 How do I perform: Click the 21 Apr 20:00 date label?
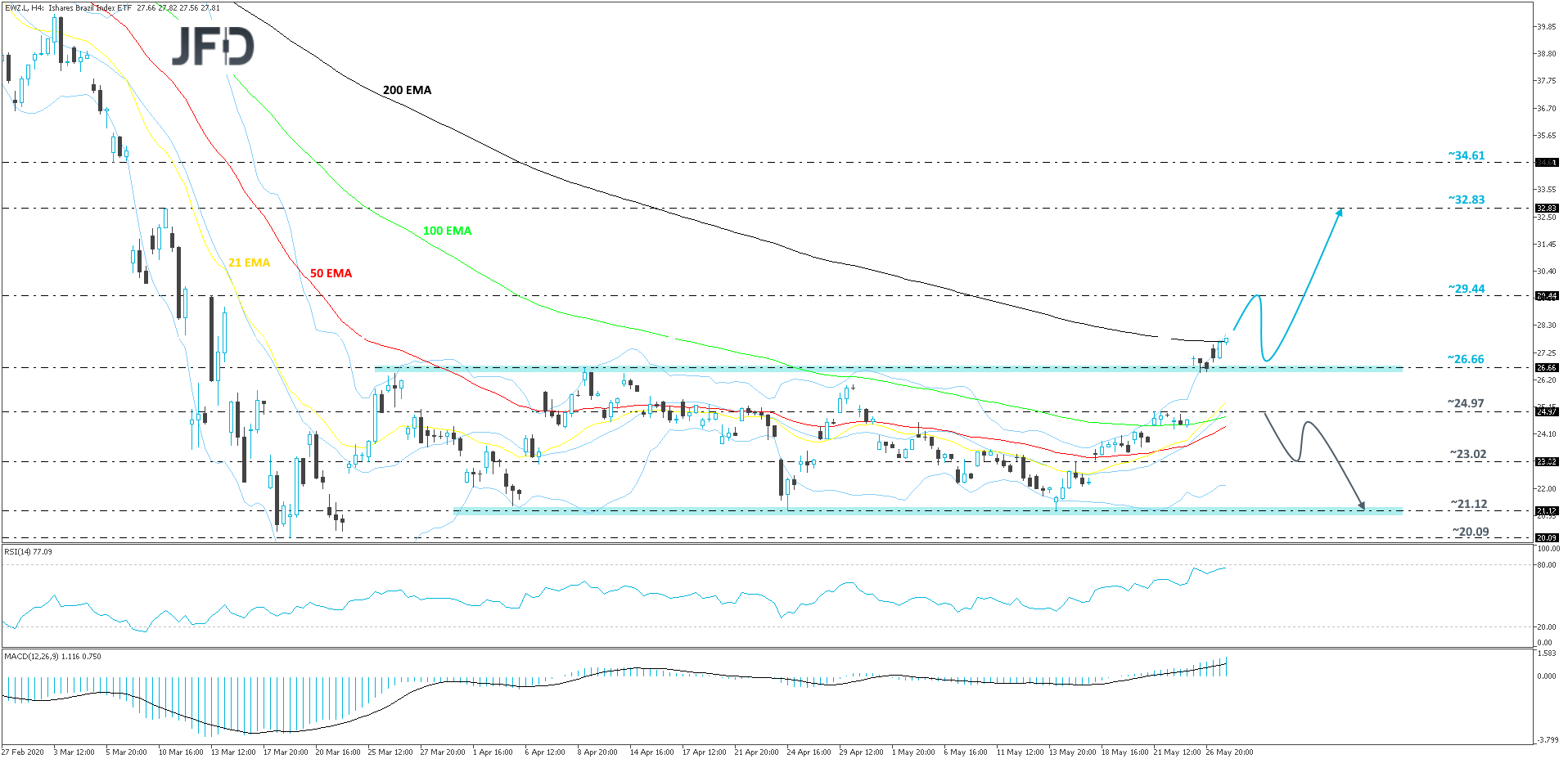[x=756, y=752]
